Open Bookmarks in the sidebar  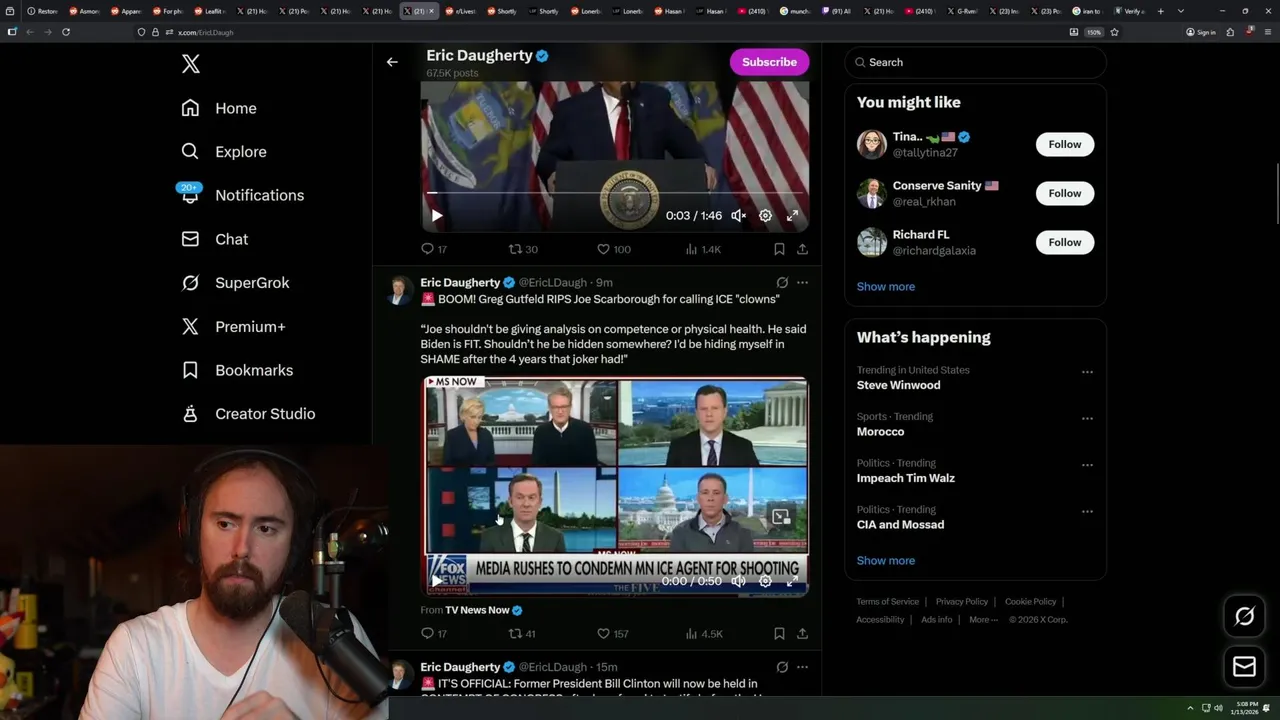237,370
